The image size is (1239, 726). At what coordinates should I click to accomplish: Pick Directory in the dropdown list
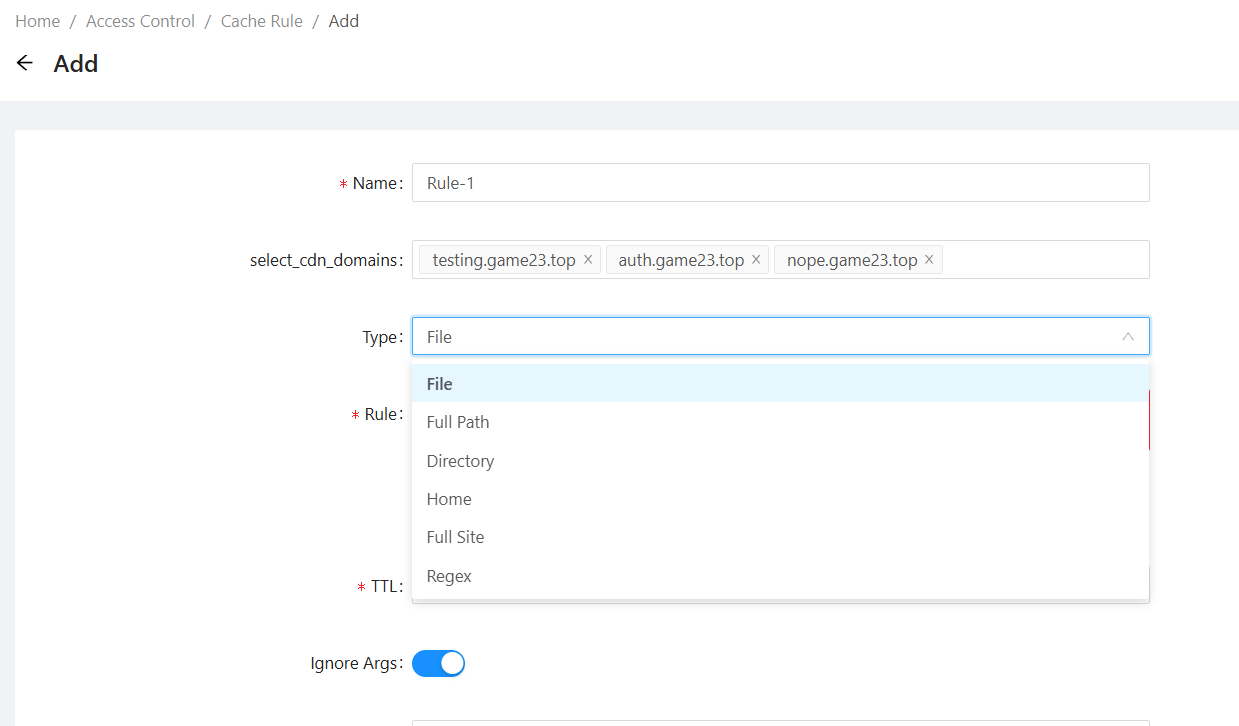tap(460, 461)
